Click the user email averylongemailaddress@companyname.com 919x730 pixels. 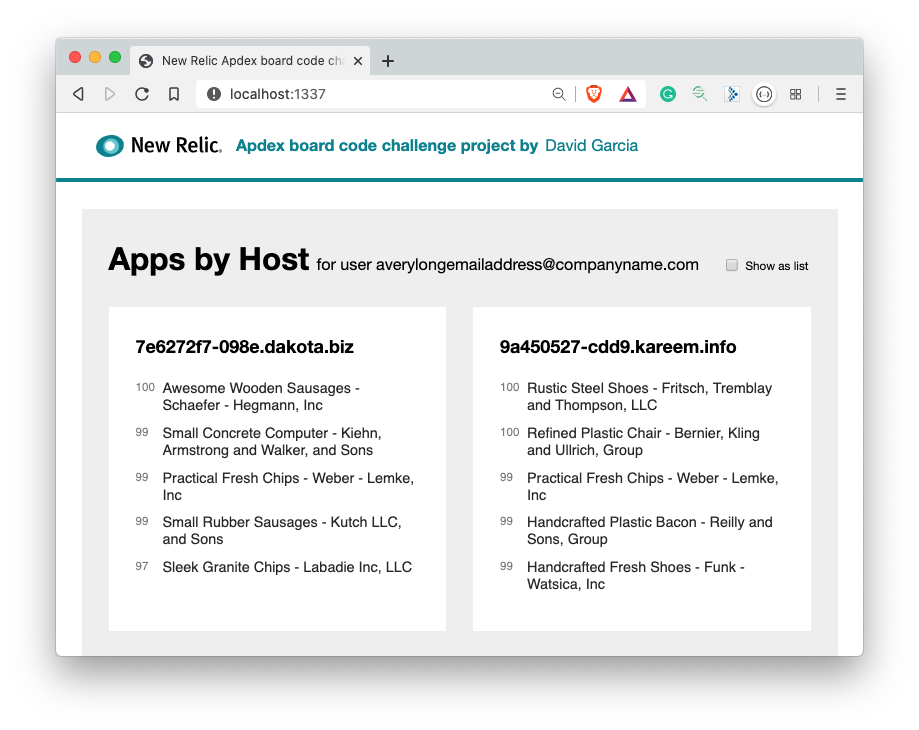point(537,265)
